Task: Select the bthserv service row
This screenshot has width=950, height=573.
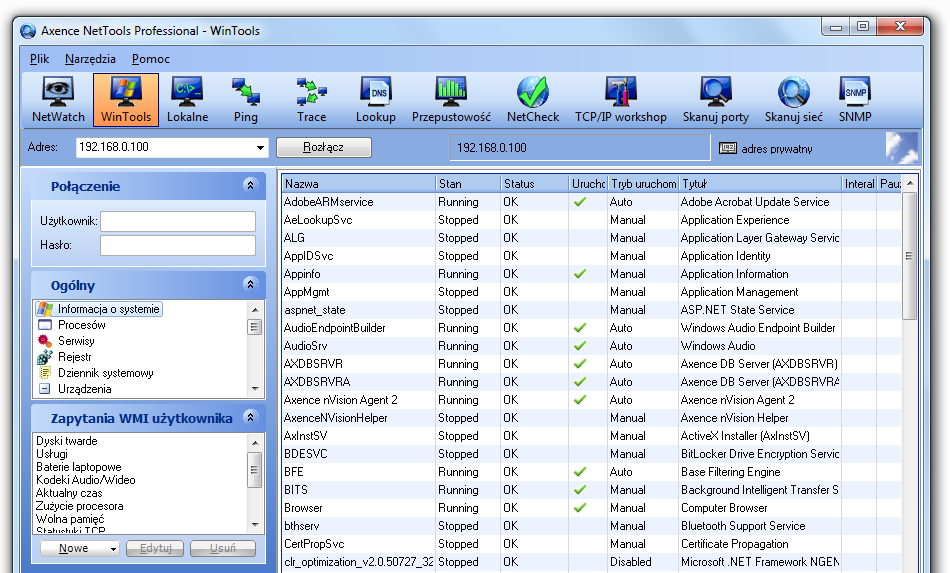Action: click(x=592, y=526)
